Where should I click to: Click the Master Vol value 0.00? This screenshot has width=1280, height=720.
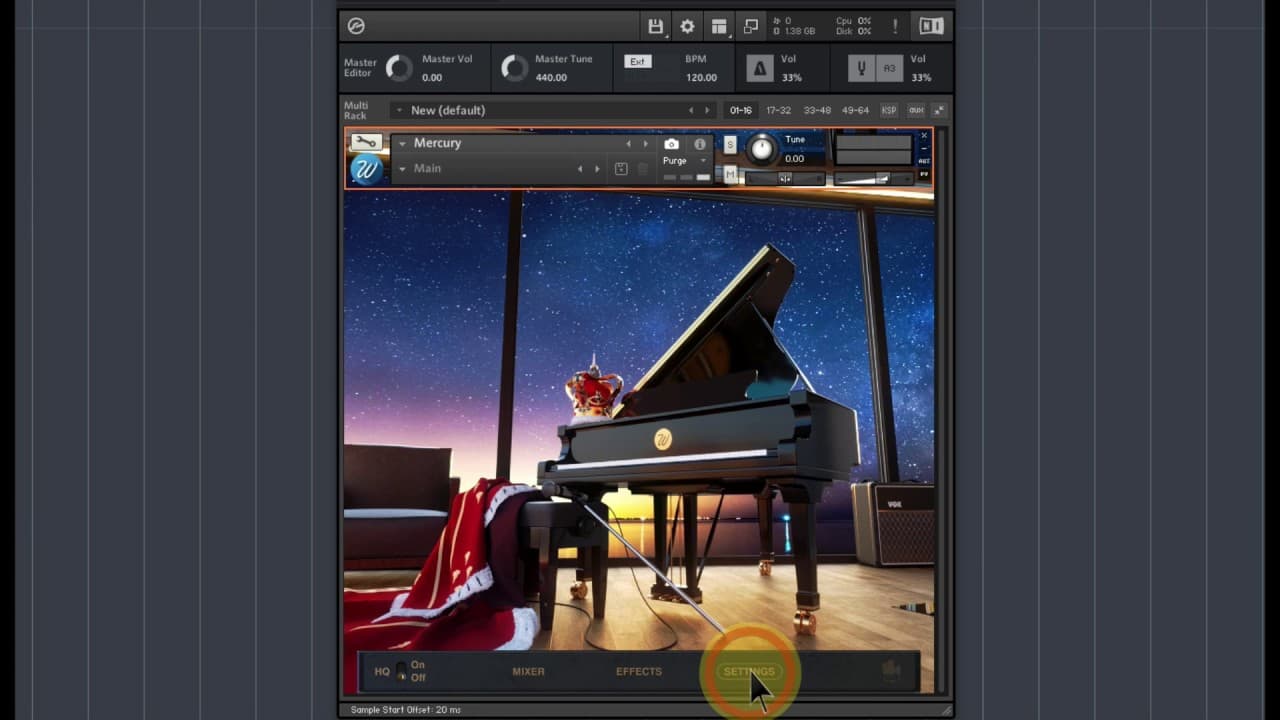tap(432, 77)
